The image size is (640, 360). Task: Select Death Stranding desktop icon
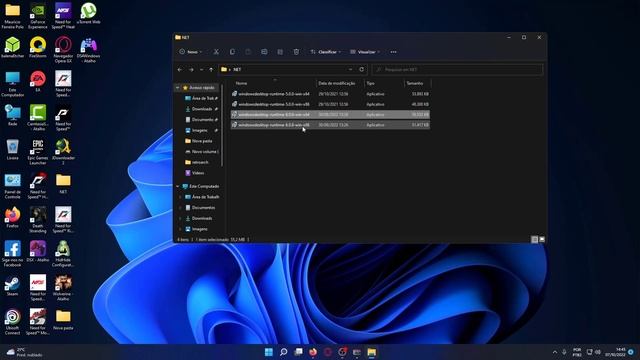38,220
